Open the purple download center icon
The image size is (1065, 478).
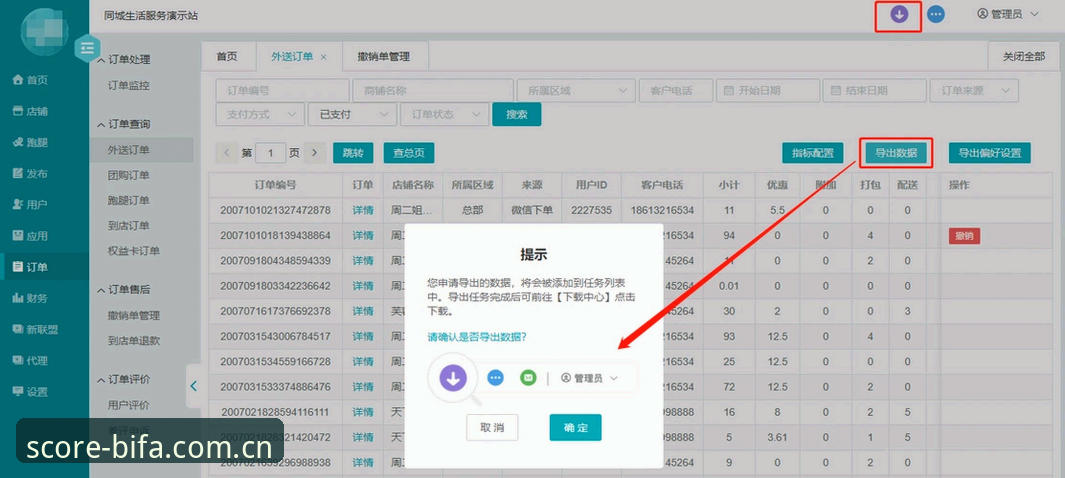point(899,14)
